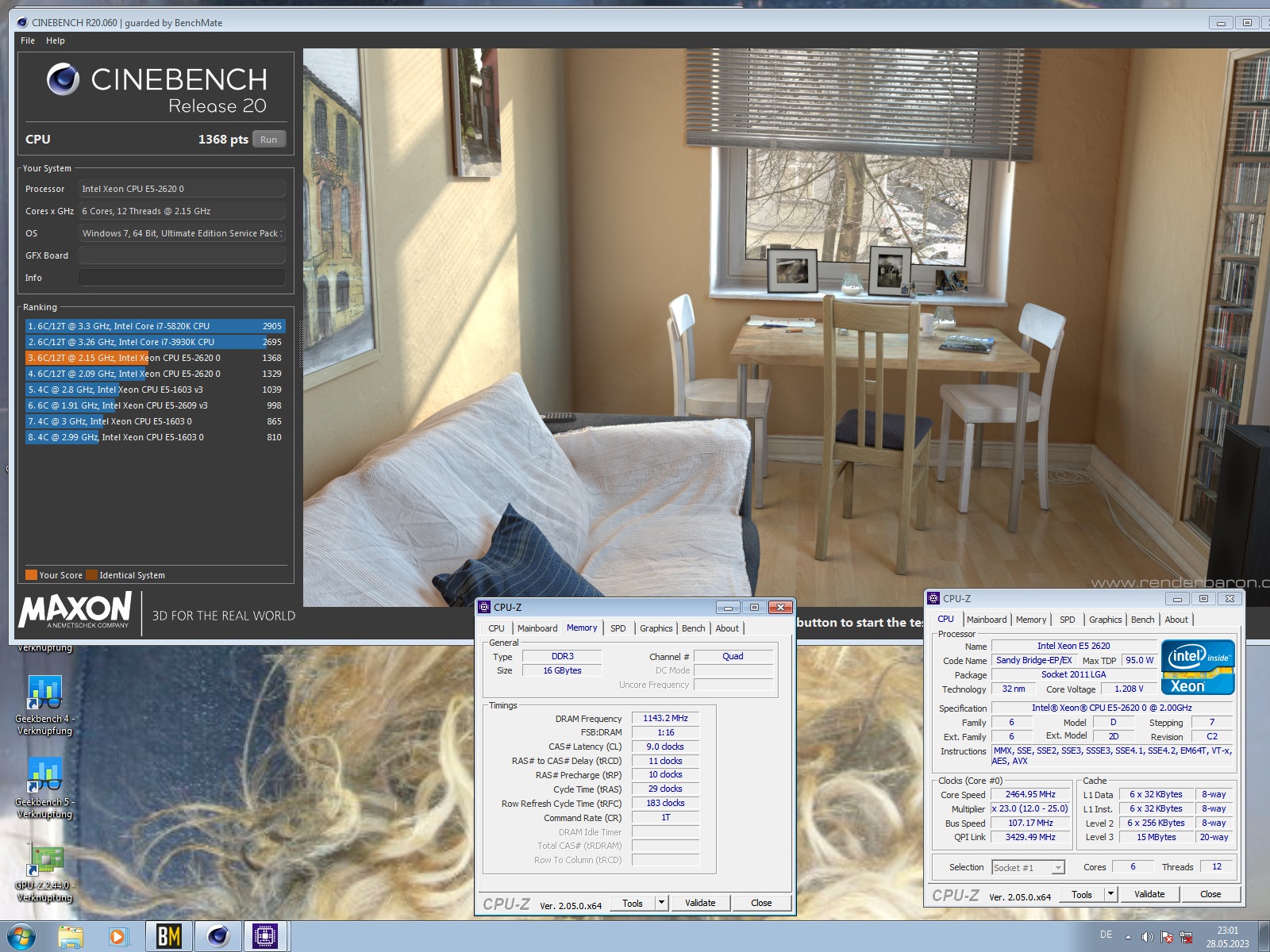Click the DE language indicator in taskbar
Image resolution: width=1270 pixels, height=952 pixels.
coord(1106,935)
